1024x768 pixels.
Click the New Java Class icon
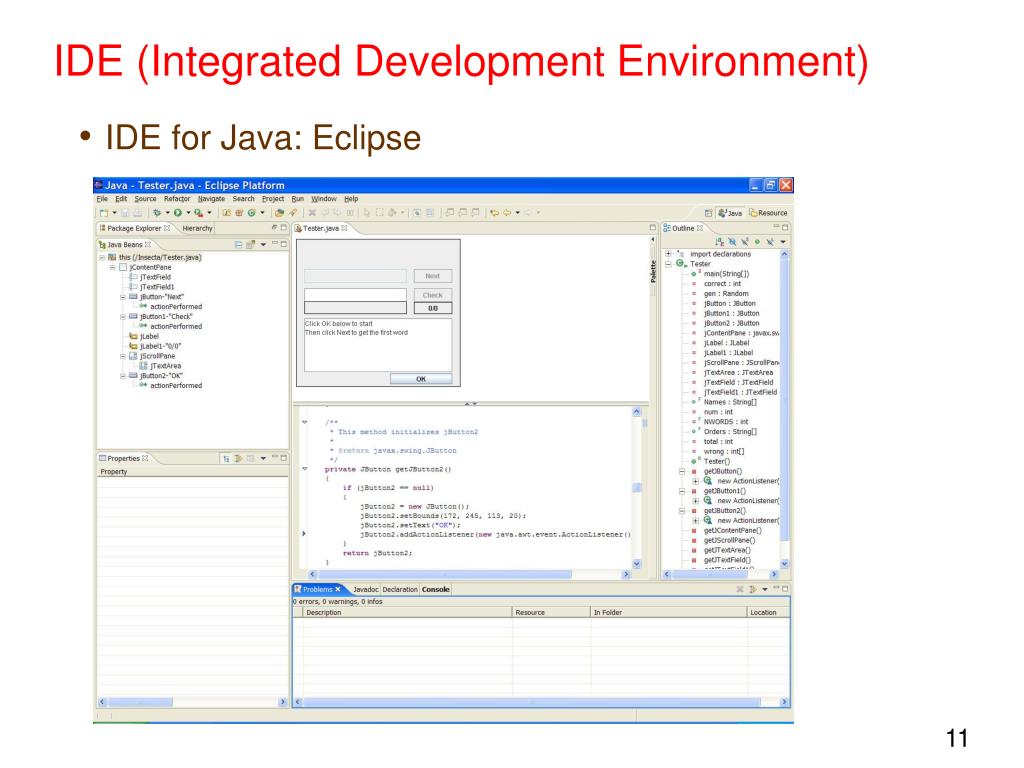251,213
